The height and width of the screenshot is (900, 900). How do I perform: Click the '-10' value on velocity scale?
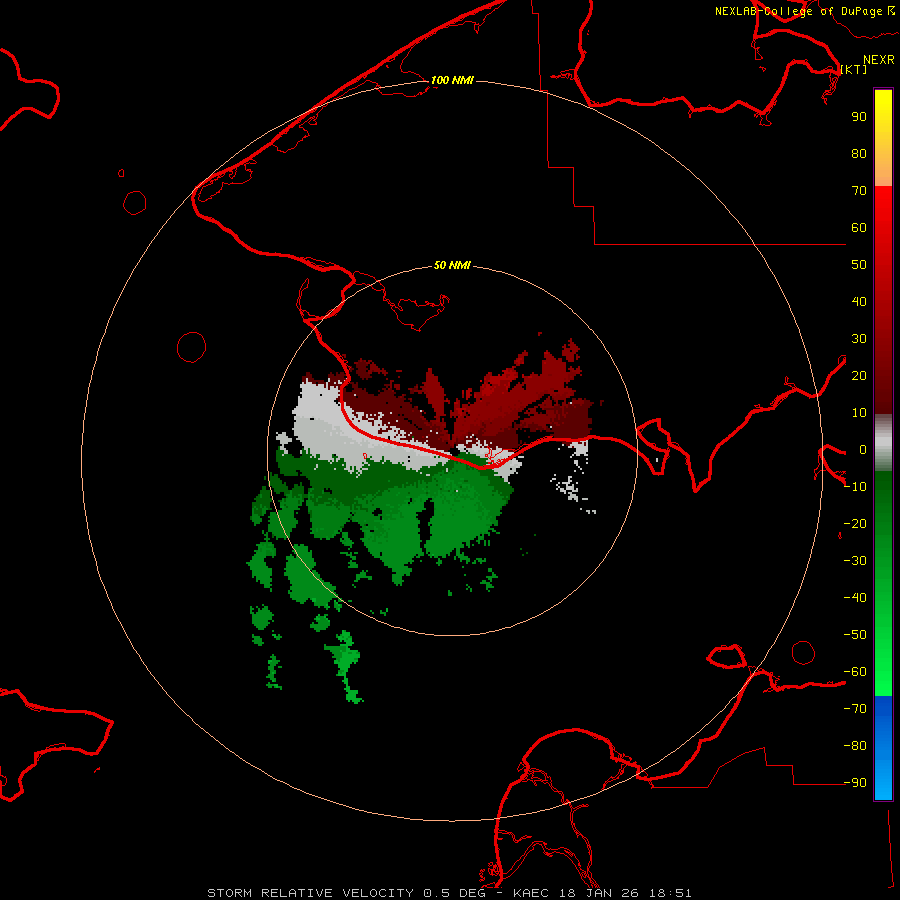[x=855, y=487]
